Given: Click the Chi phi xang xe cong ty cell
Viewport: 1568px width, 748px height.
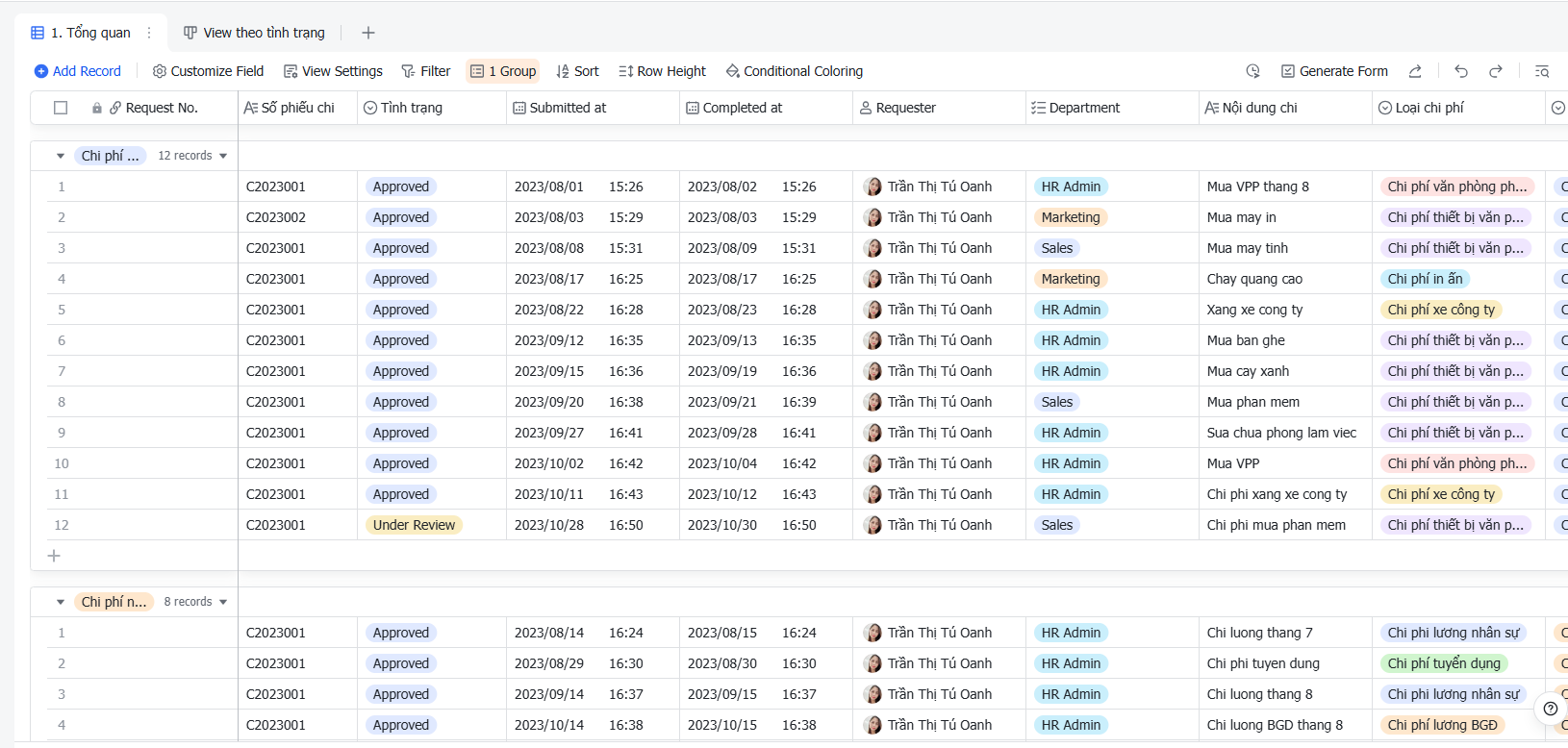Looking at the screenshot, I should (x=1285, y=494).
